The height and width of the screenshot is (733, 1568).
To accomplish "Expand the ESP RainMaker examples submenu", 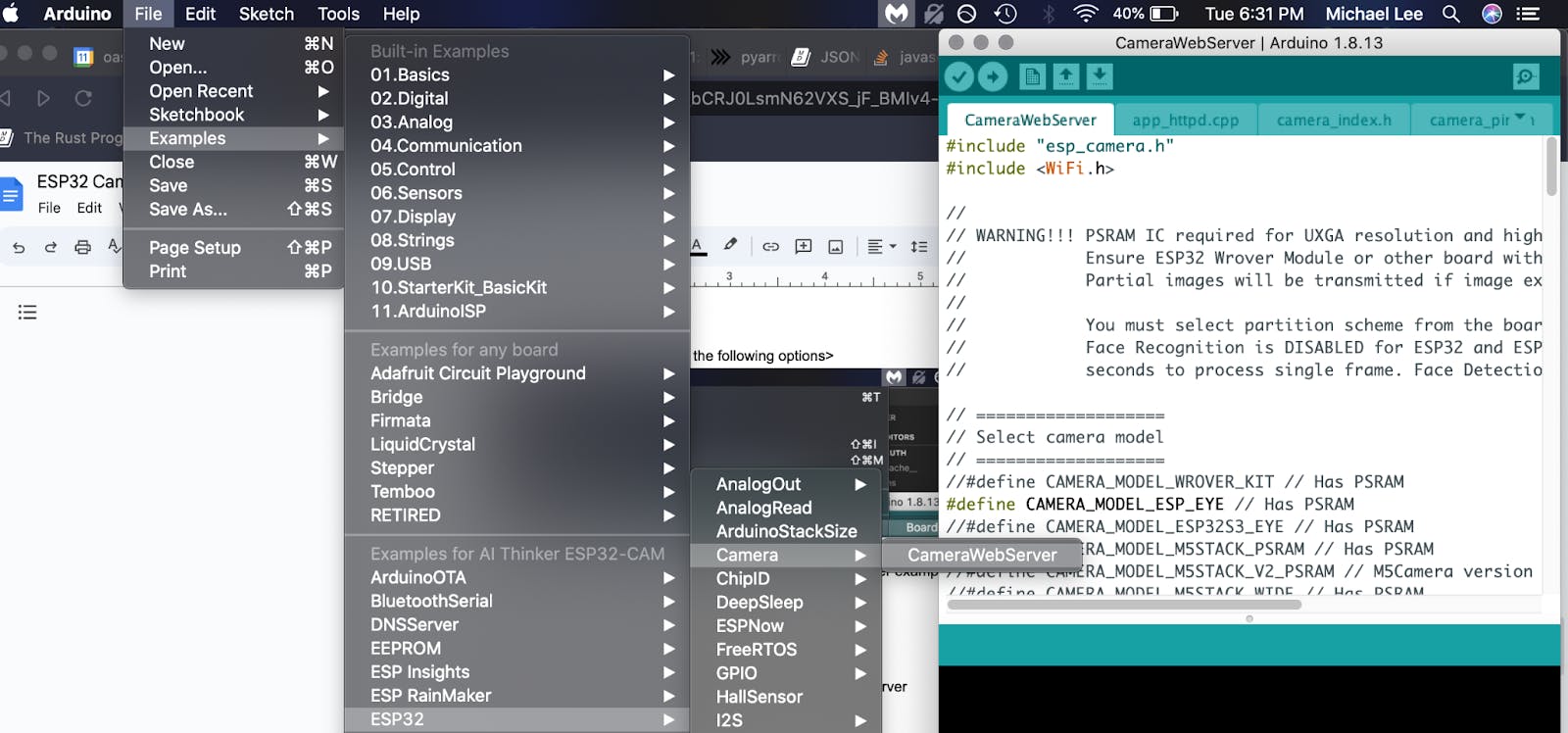I will coord(517,695).
